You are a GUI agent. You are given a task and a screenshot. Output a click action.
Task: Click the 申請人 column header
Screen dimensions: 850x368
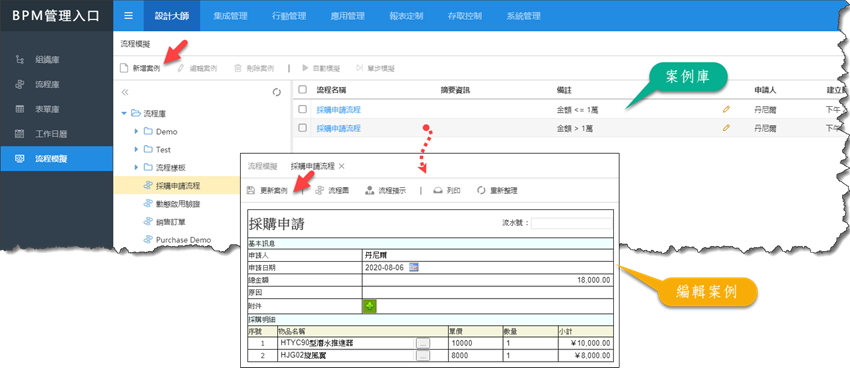click(765, 89)
